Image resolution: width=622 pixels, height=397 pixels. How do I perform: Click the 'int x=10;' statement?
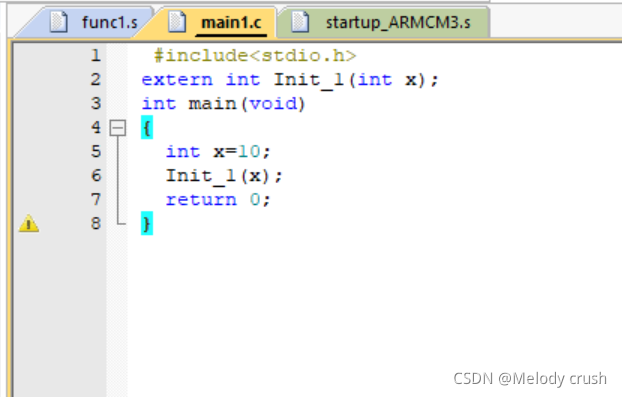click(x=218, y=152)
